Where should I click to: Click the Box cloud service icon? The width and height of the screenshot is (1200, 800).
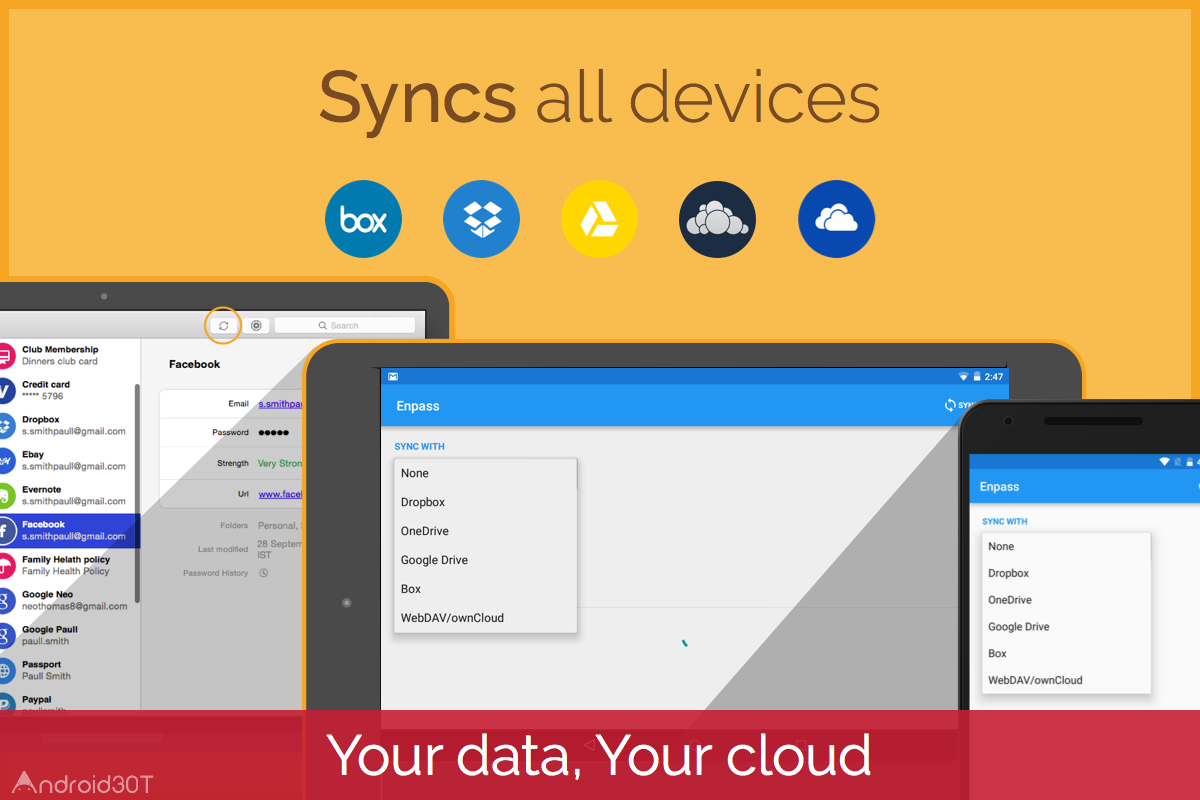pyautogui.click(x=363, y=220)
